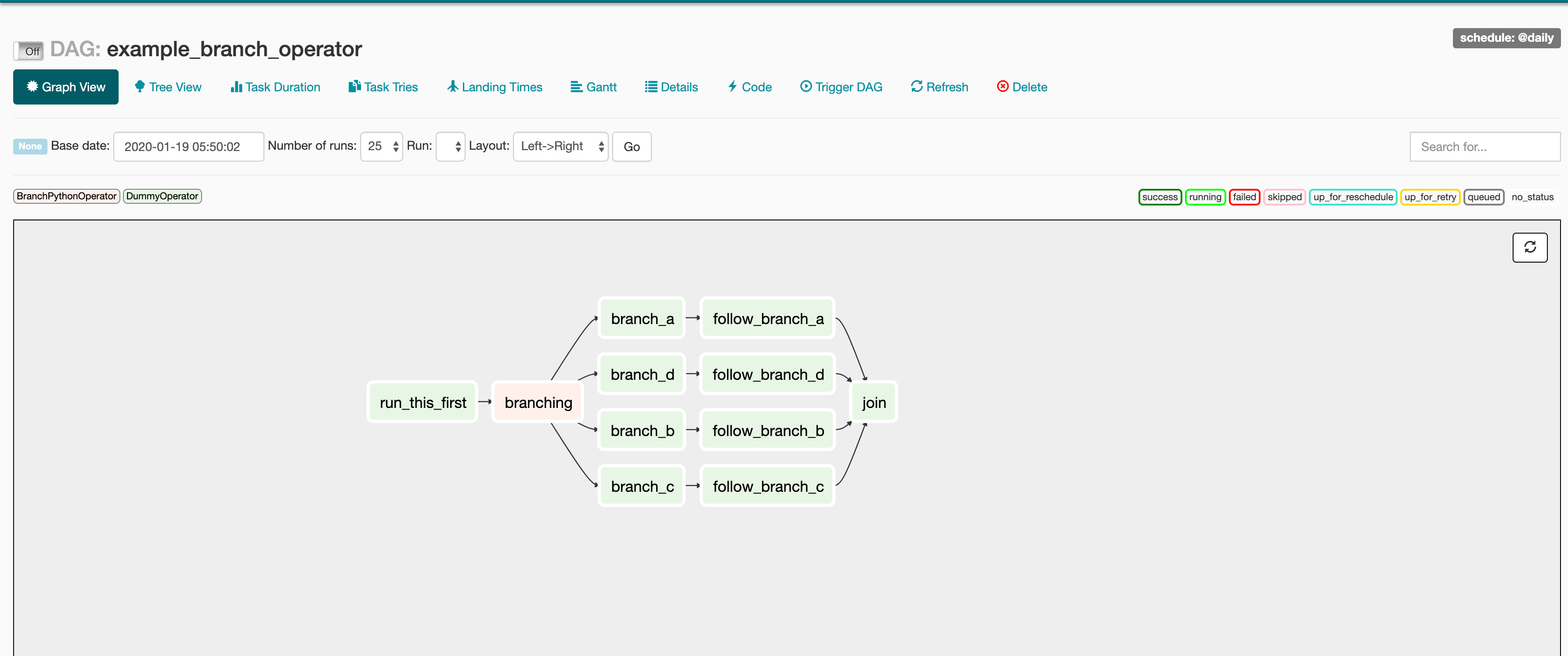Click the success state legend

coord(1160,197)
